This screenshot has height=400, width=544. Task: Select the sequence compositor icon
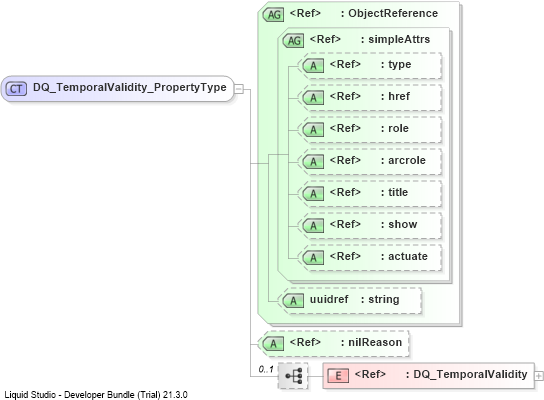click(x=294, y=376)
